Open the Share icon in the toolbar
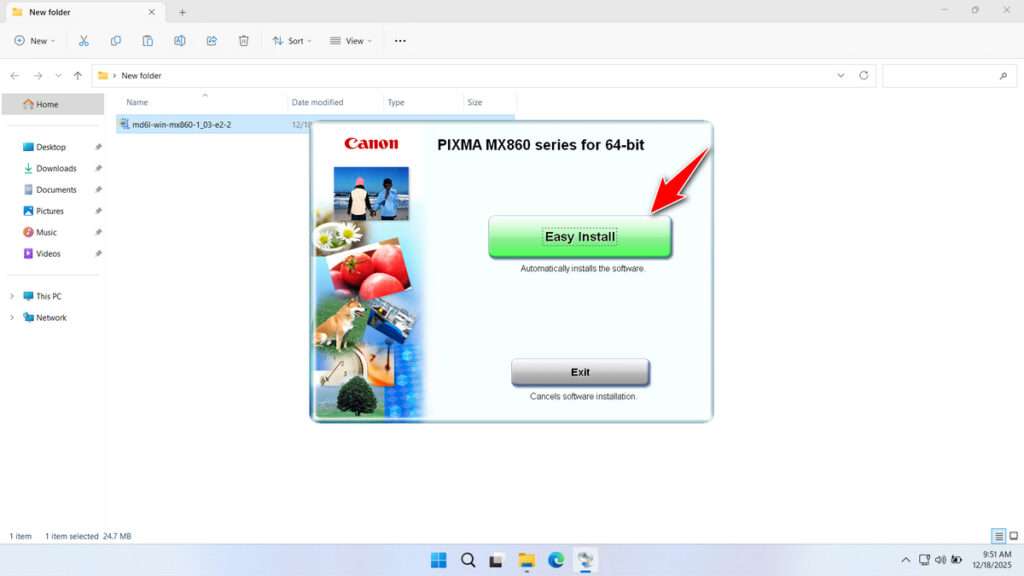 pos(211,40)
